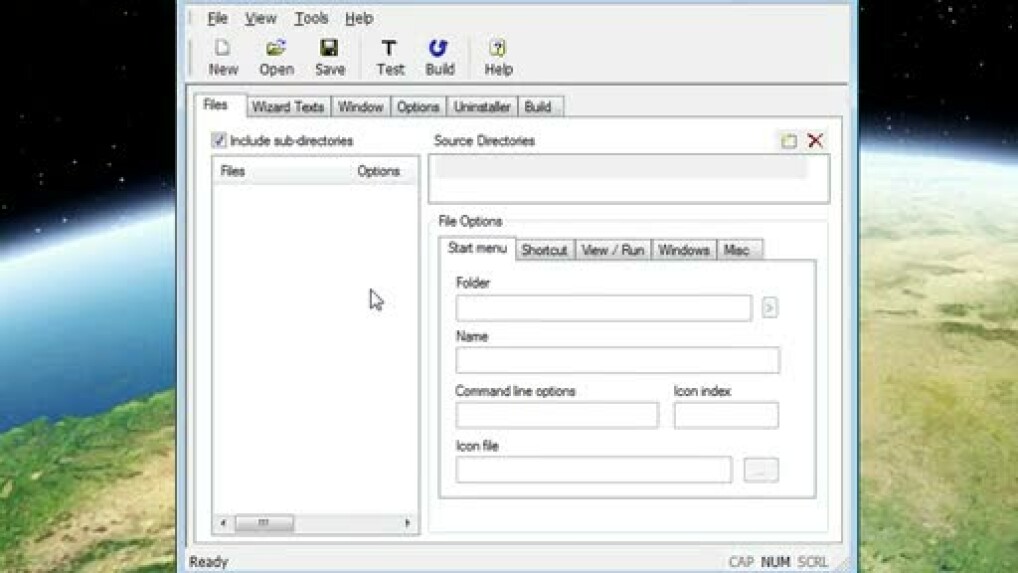Open a project using the Open icon
The height and width of the screenshot is (573, 1018).
click(x=276, y=57)
